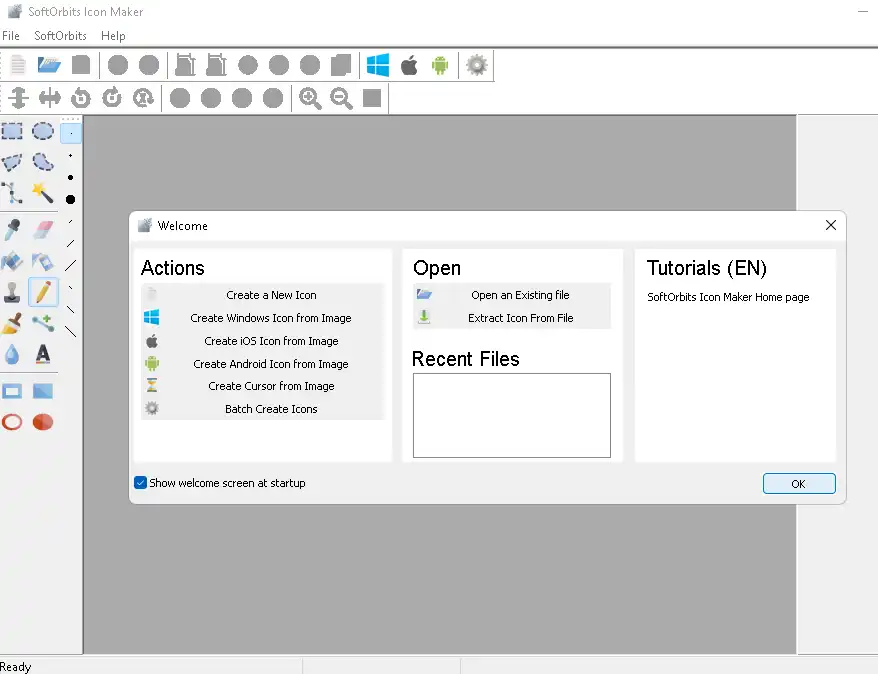Select the Blur drop tool
This screenshot has width=878, height=674.
click(13, 355)
